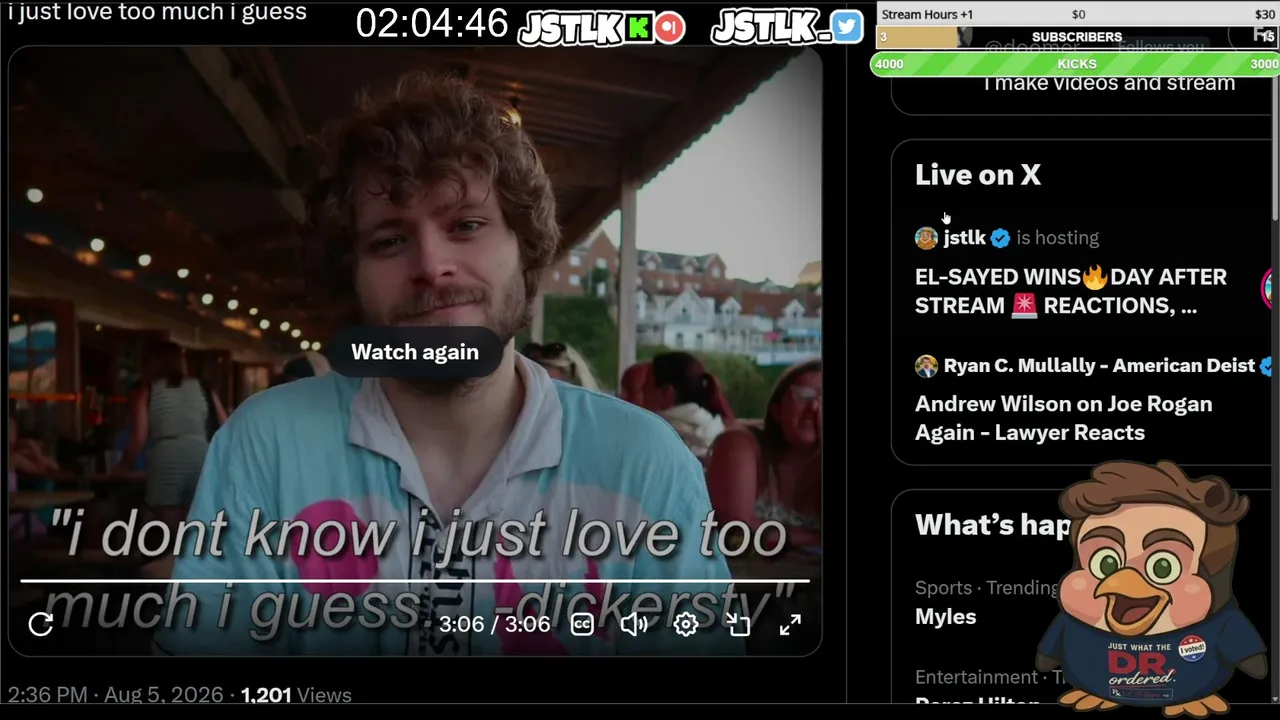This screenshot has width=1280, height=720.
Task: Open the post timestamp 2:36 PM · Aug 5, 2026
Action: pyautogui.click(x=115, y=695)
